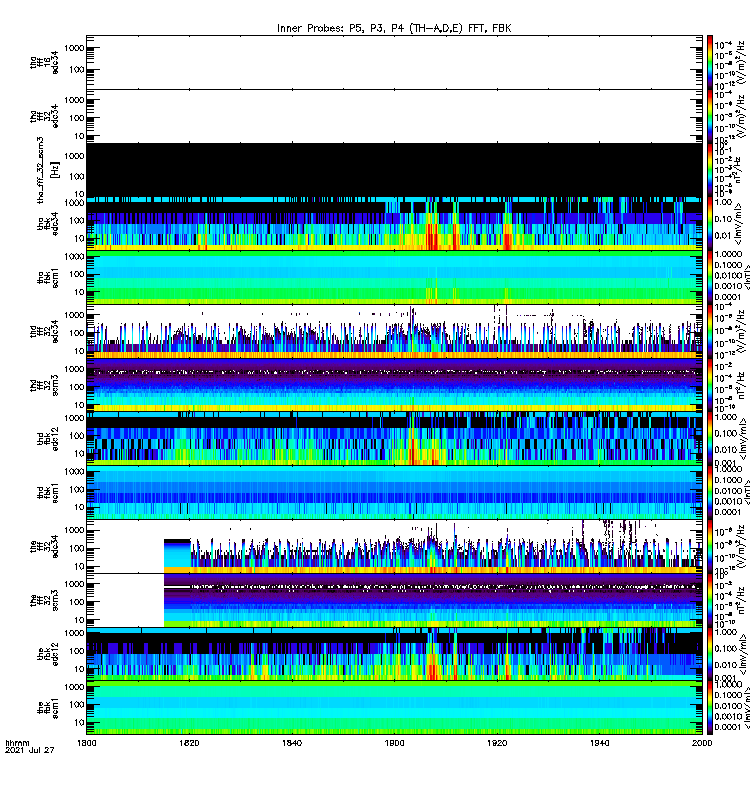Click the color bar beside tha_fff_32_scm3 panel
The image size is (750, 800).
click(x=710, y=170)
